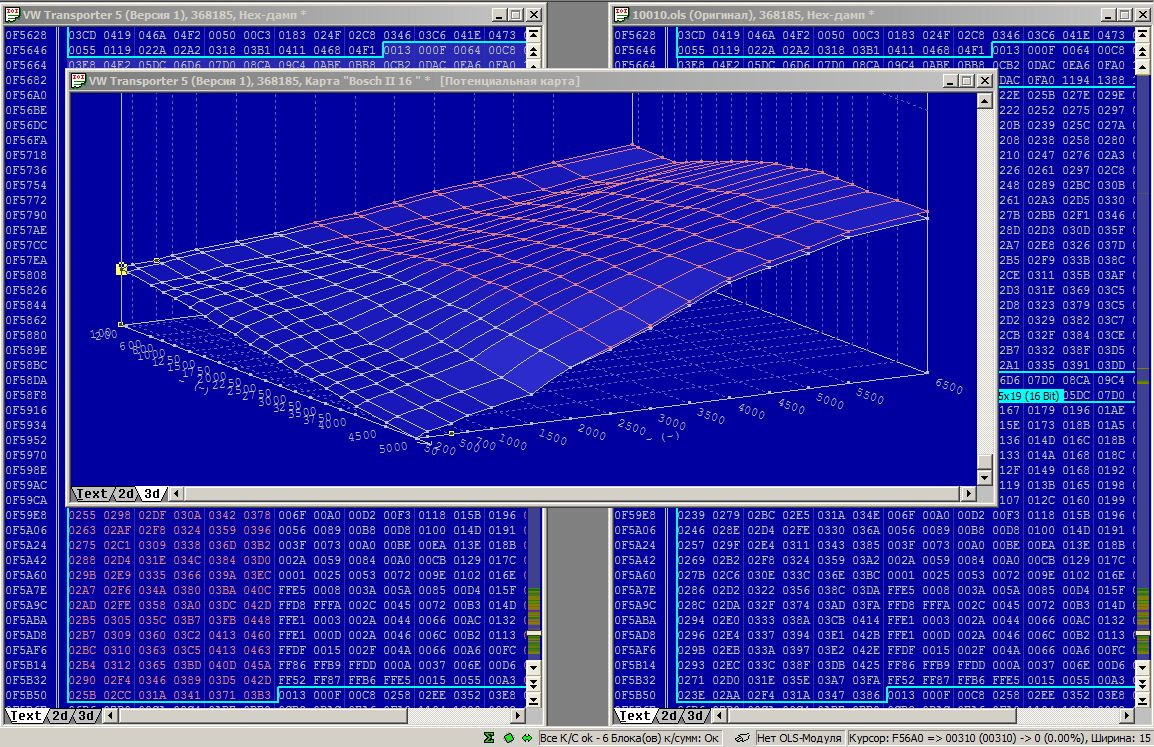Click "Нет OLS-Модуля" status bar entry

point(799,737)
